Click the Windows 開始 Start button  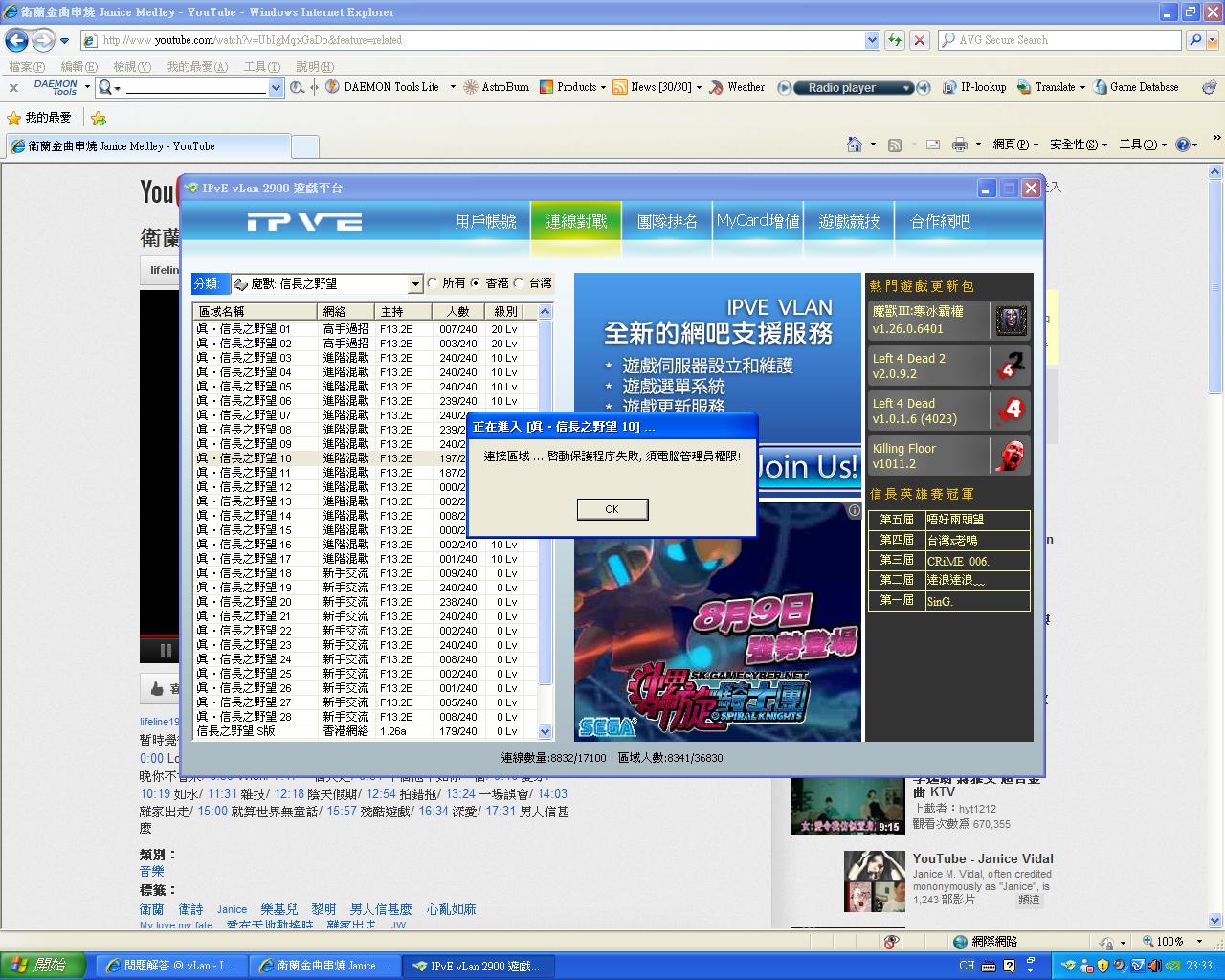[x=43, y=966]
